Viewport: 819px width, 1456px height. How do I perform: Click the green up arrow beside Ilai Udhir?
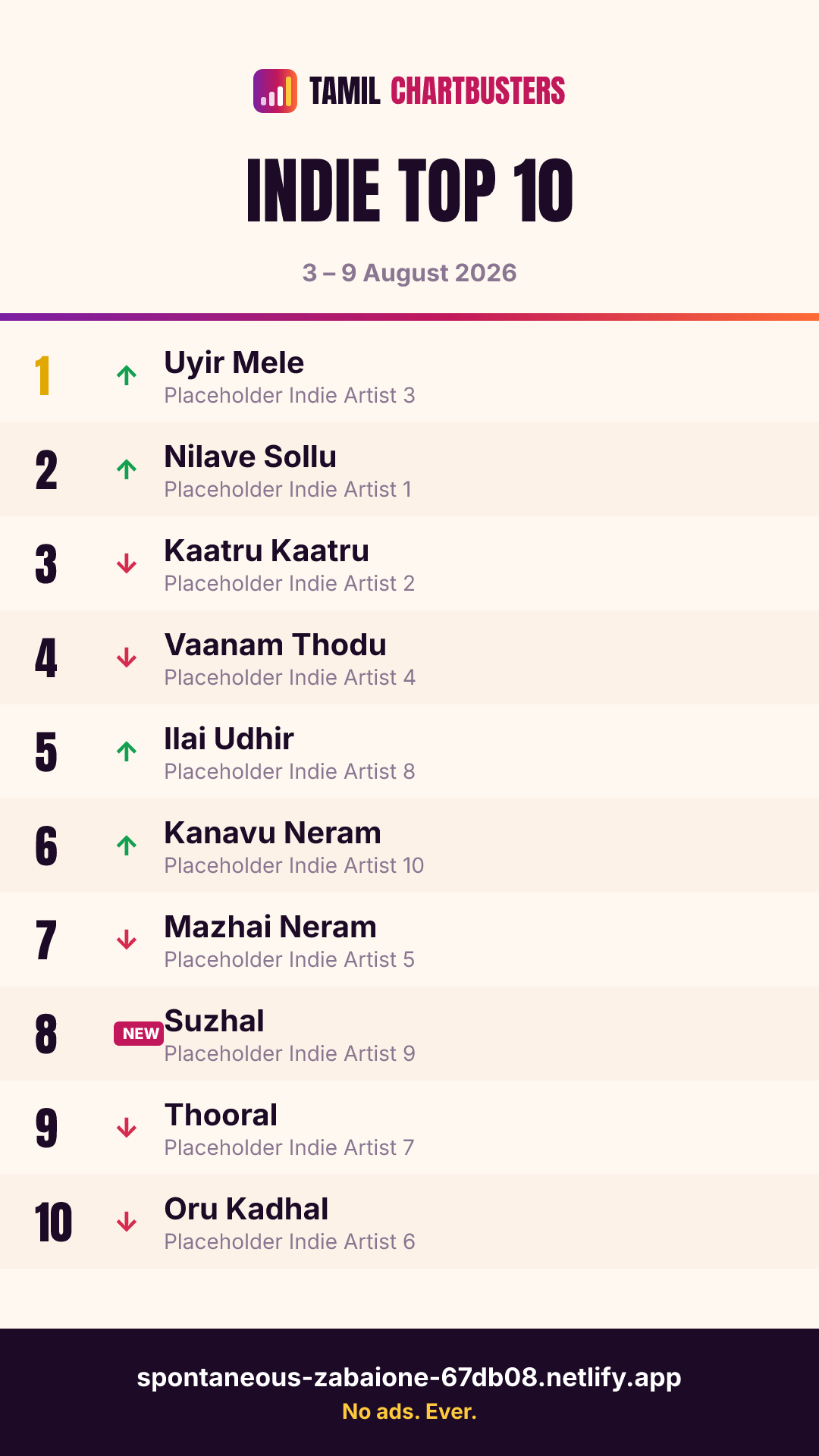[127, 752]
